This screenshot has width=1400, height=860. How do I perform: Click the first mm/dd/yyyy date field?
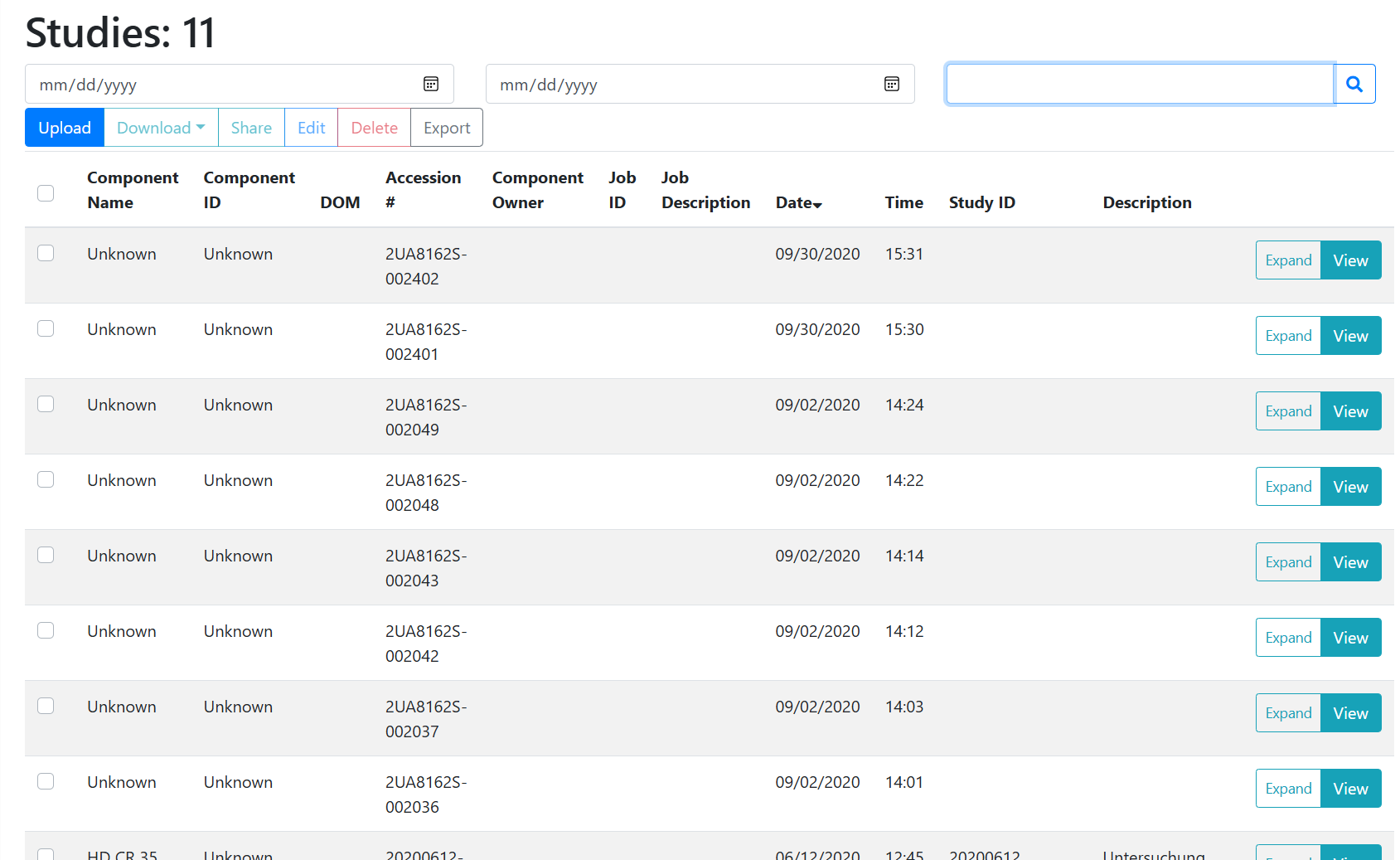[240, 84]
